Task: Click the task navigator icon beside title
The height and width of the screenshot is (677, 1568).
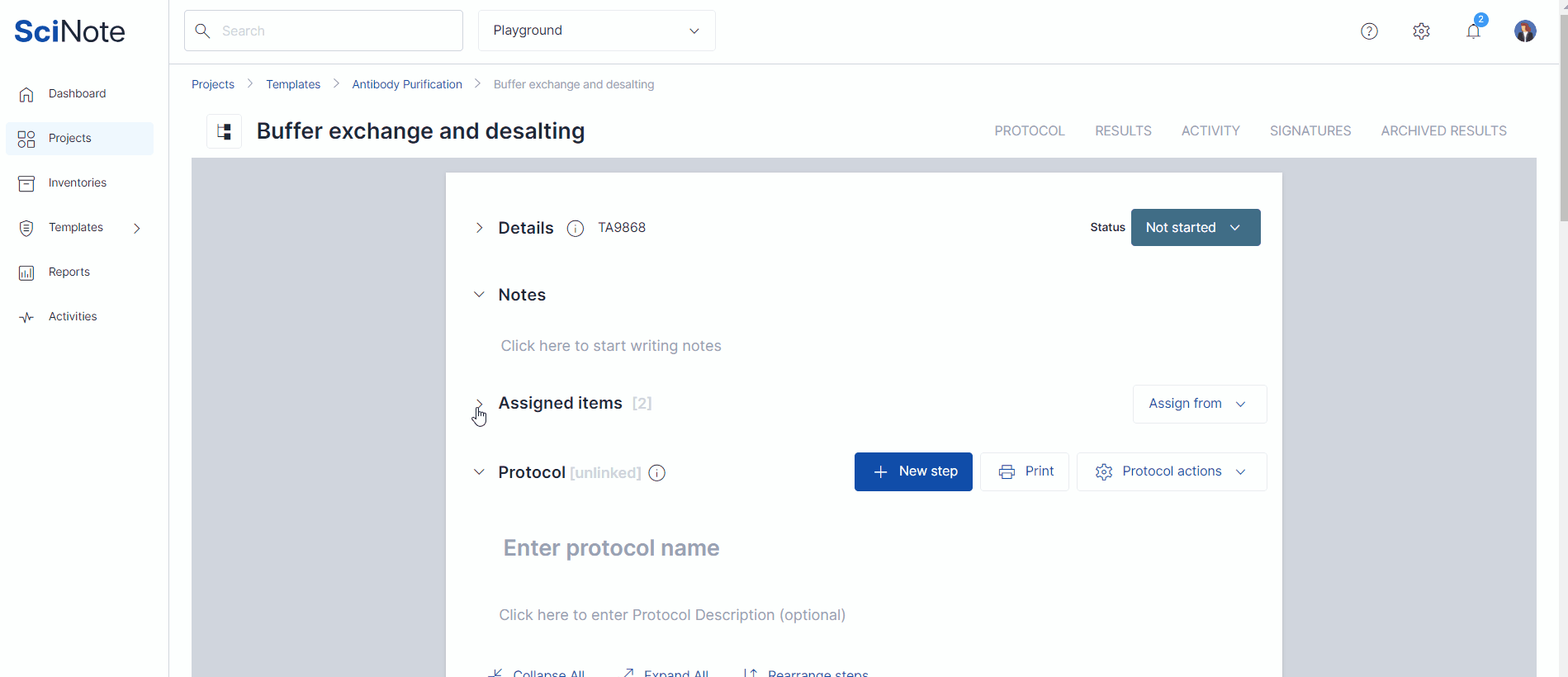Action: point(224,131)
